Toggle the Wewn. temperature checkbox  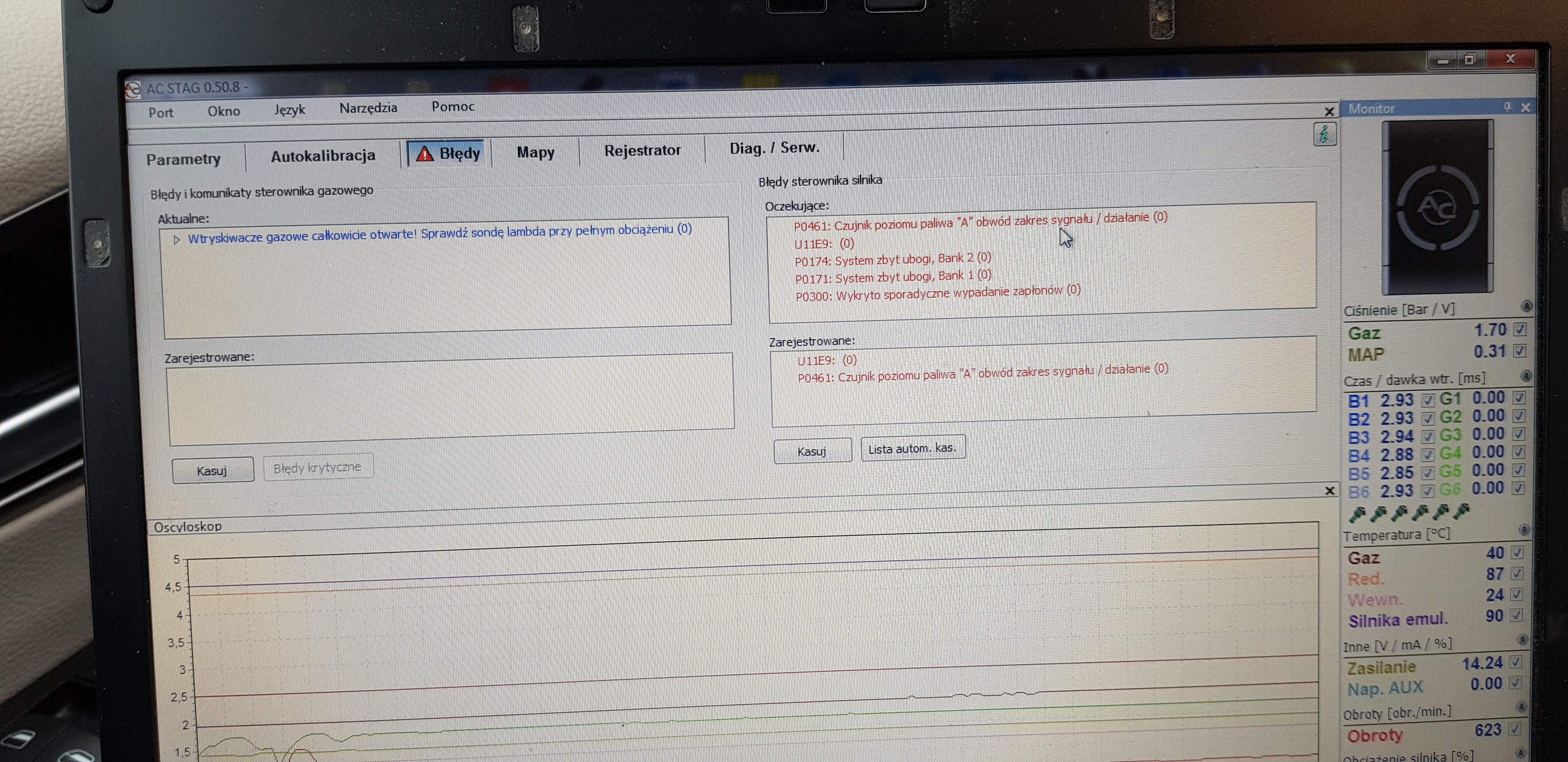click(x=1516, y=594)
